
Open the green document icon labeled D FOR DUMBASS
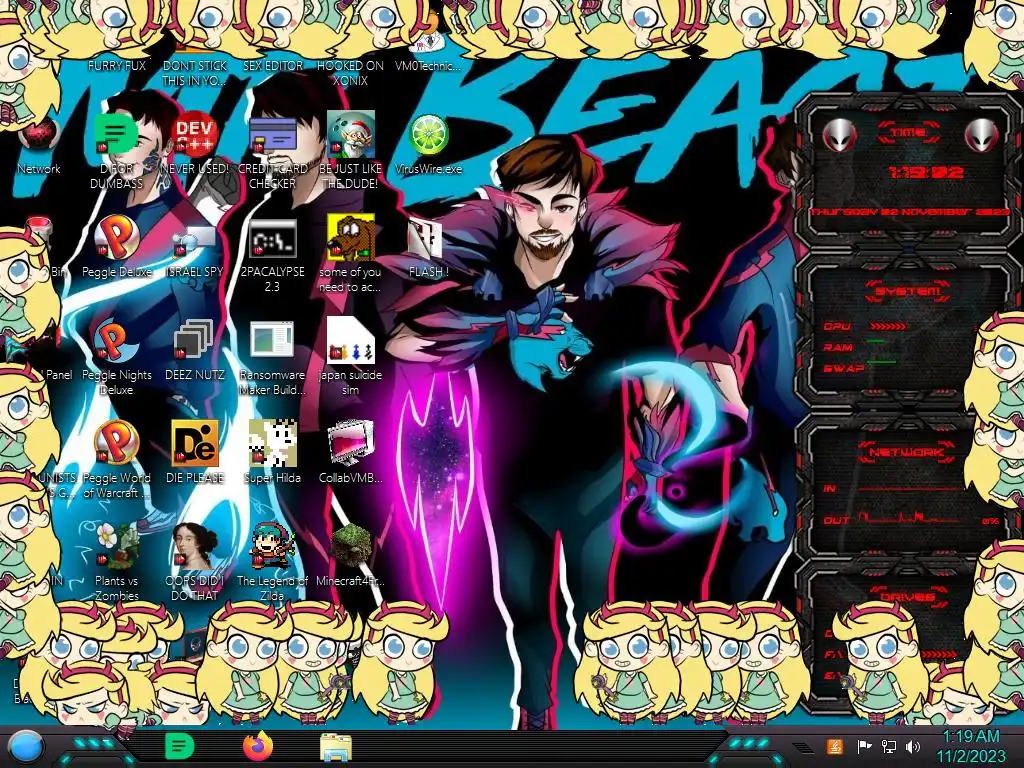(117, 136)
